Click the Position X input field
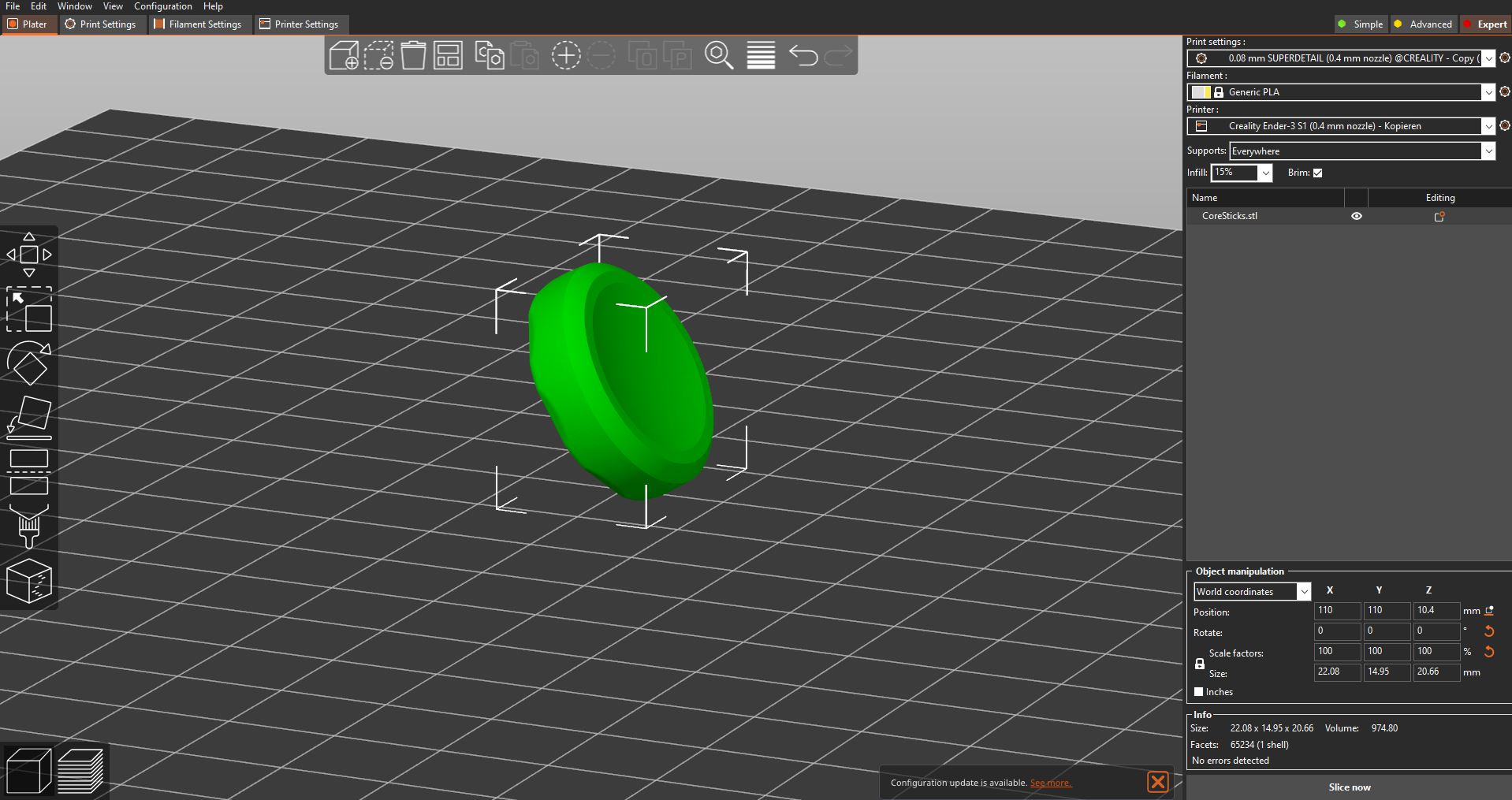Screen dimensions: 1512x800 1337,611
